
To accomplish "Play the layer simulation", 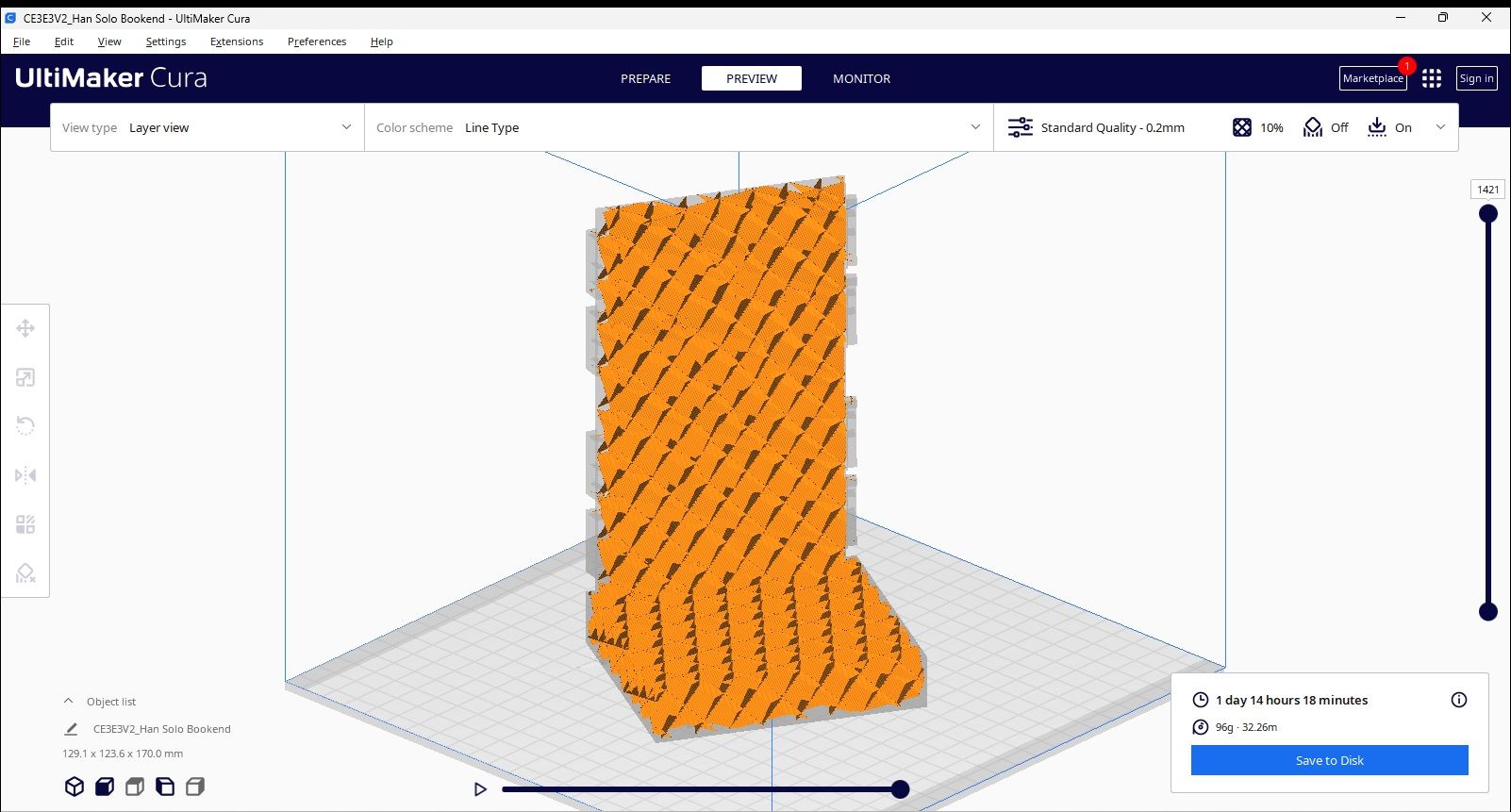I will point(480,789).
